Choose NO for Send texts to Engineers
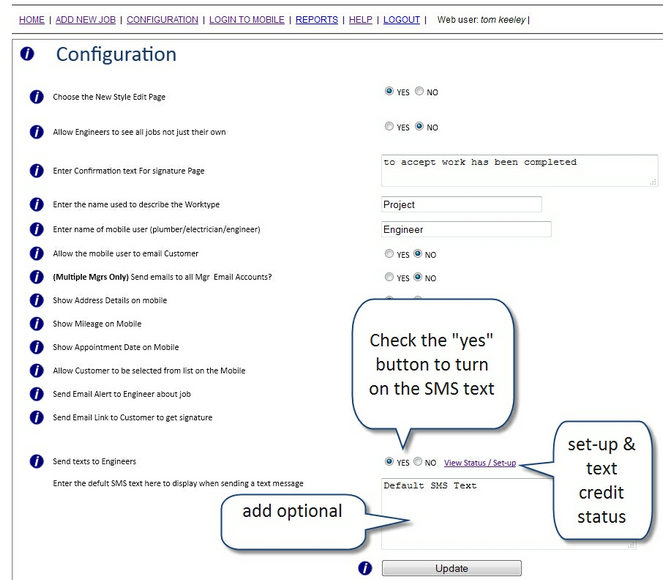Viewport: 663px width, 580px height. 418,461
